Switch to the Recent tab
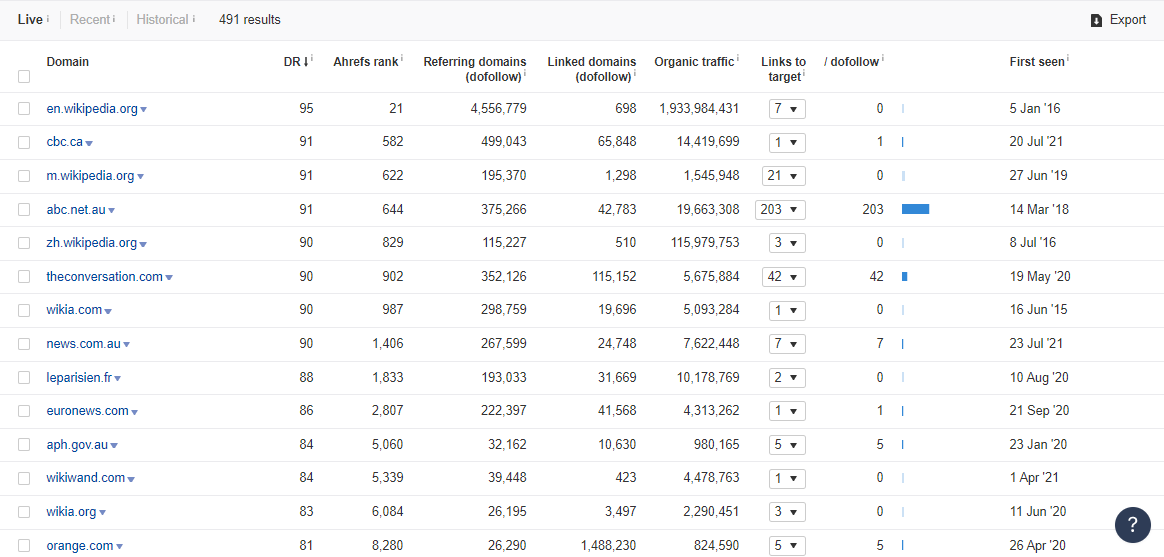This screenshot has width=1164, height=557. pyautogui.click(x=89, y=20)
